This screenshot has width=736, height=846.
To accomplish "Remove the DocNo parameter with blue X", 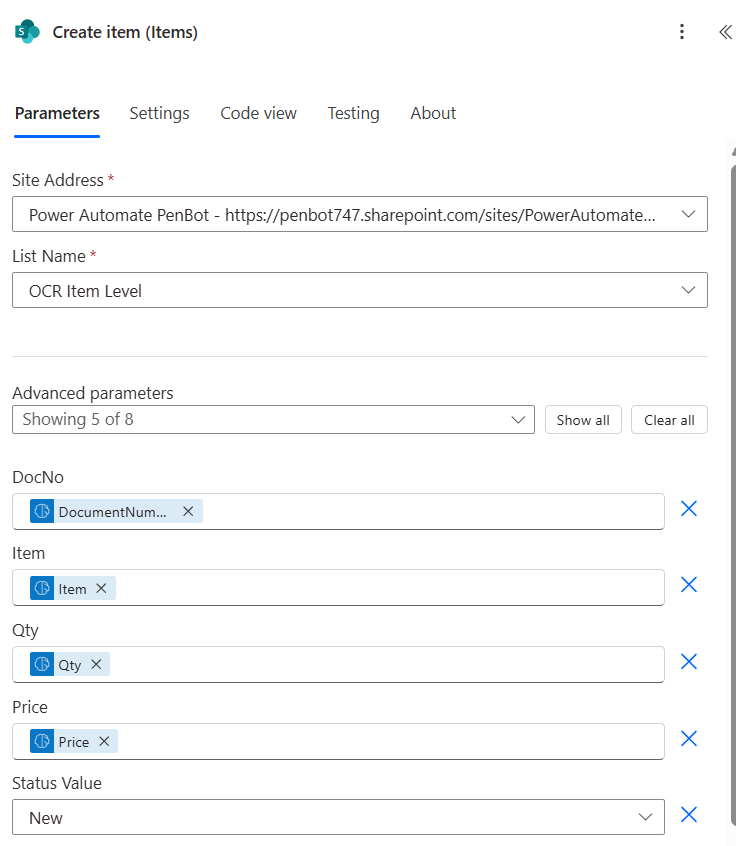I will [x=689, y=509].
